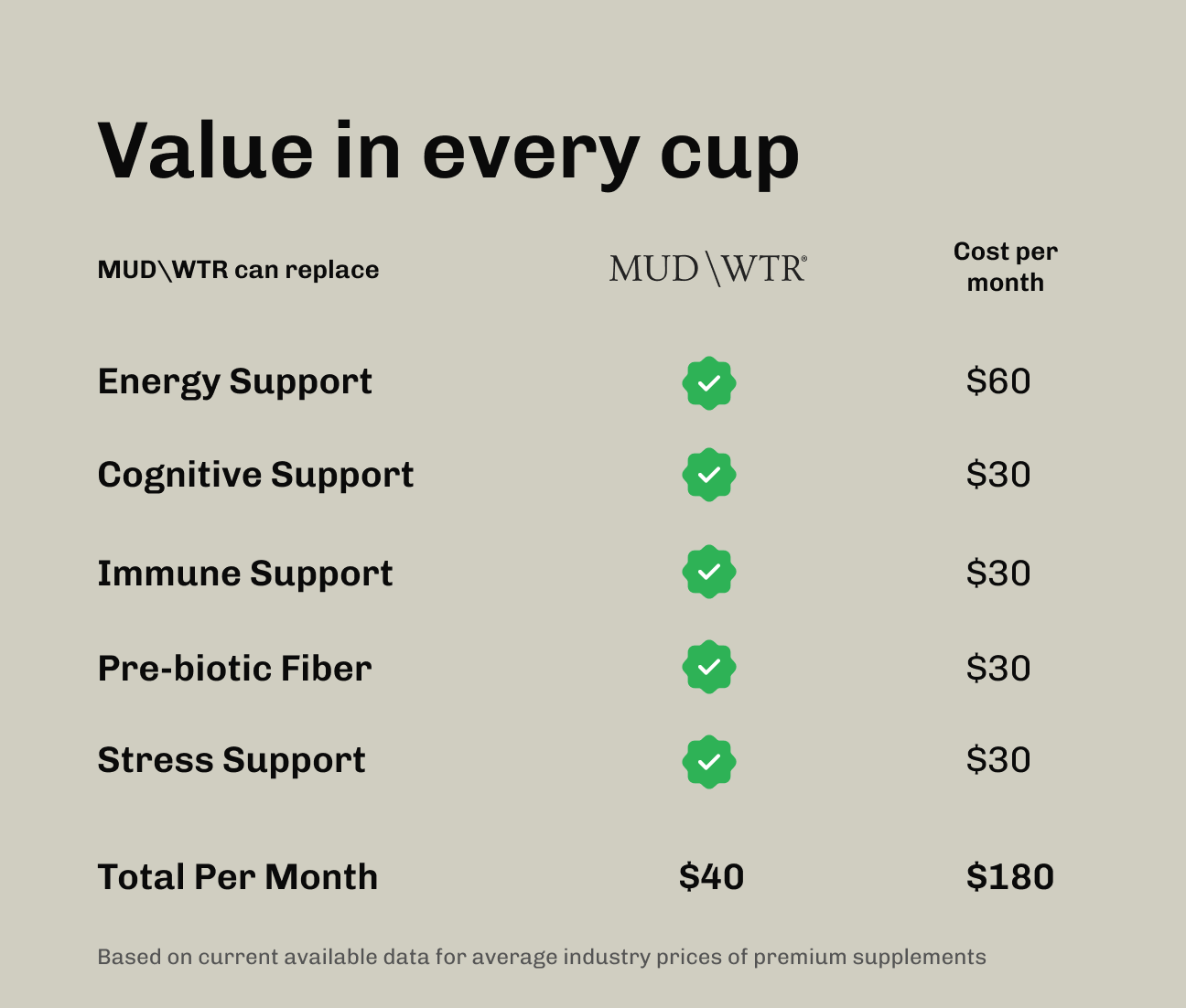Select the Stress Support label
Viewport: 1186px width, 1008px height.
point(231,760)
